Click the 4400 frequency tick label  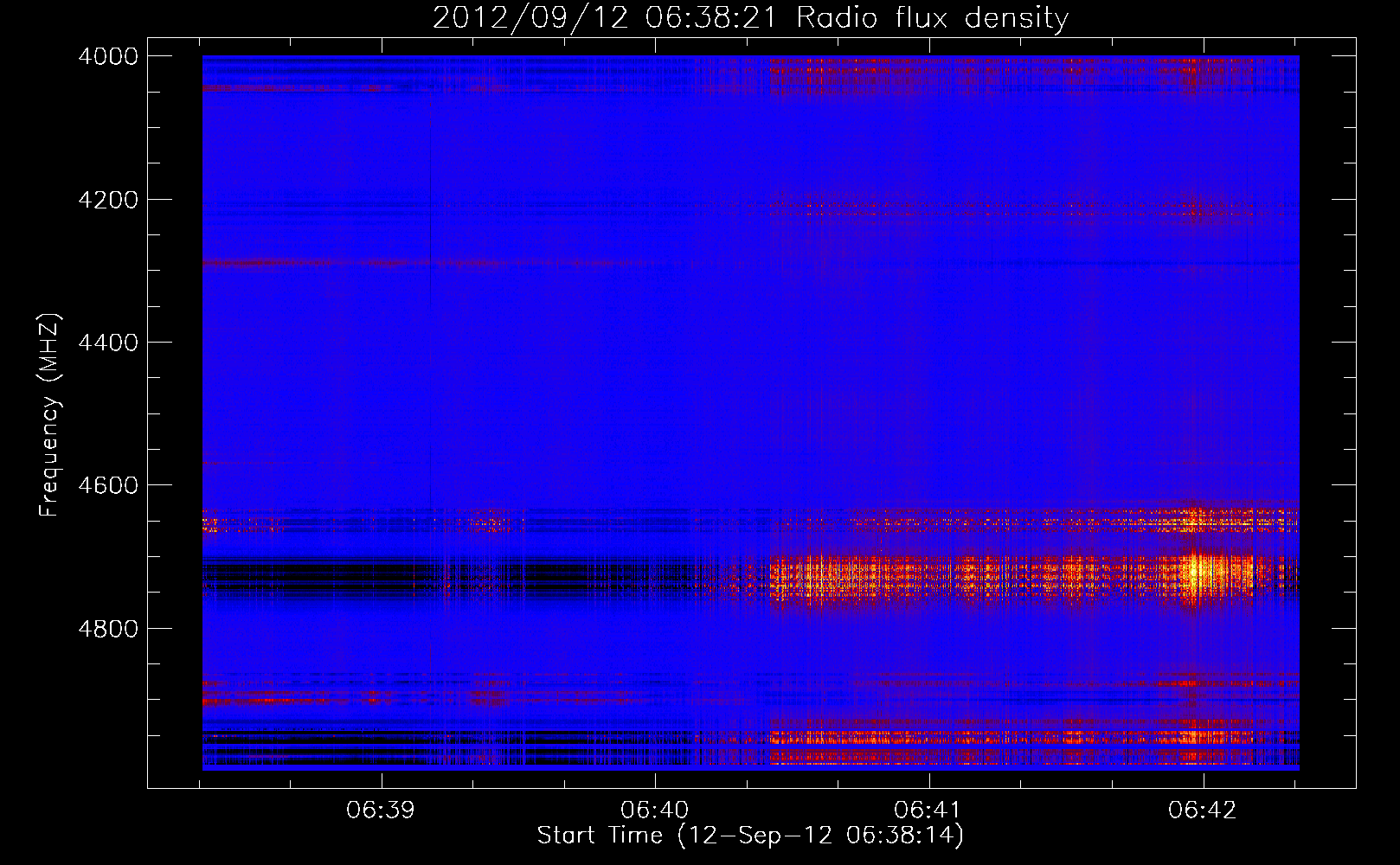coord(108,343)
